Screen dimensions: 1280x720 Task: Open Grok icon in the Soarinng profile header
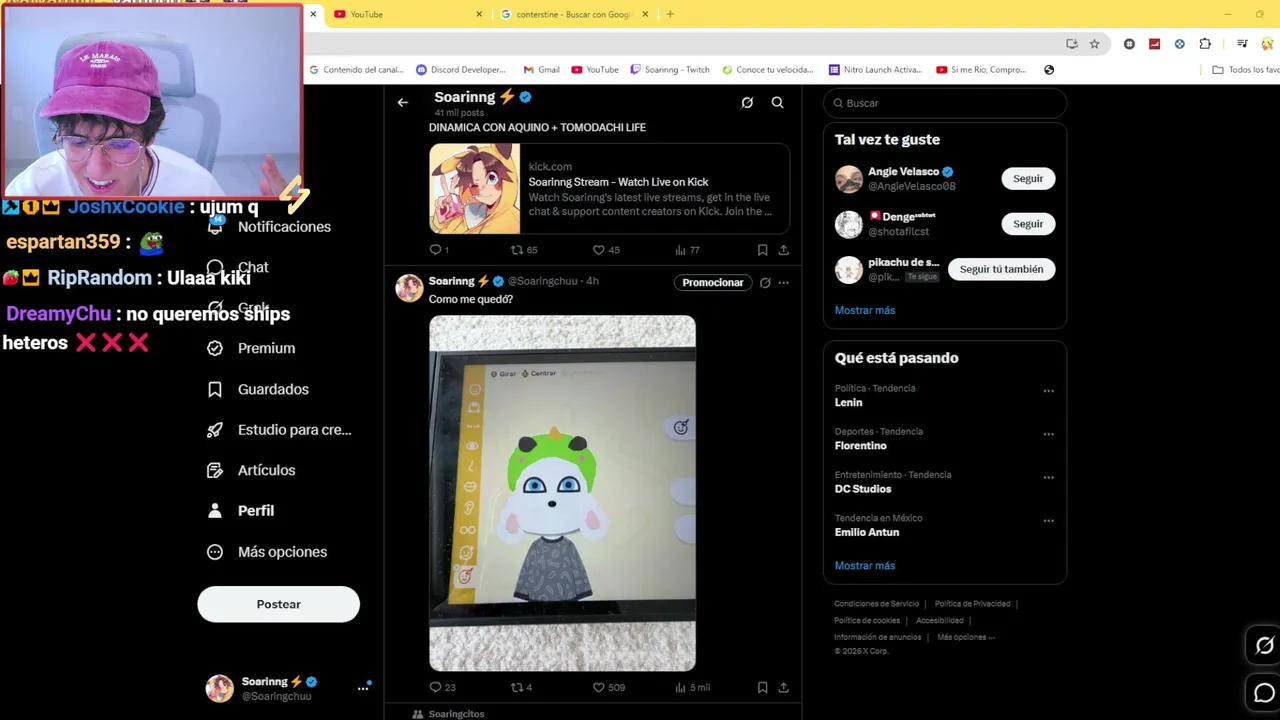tap(747, 102)
